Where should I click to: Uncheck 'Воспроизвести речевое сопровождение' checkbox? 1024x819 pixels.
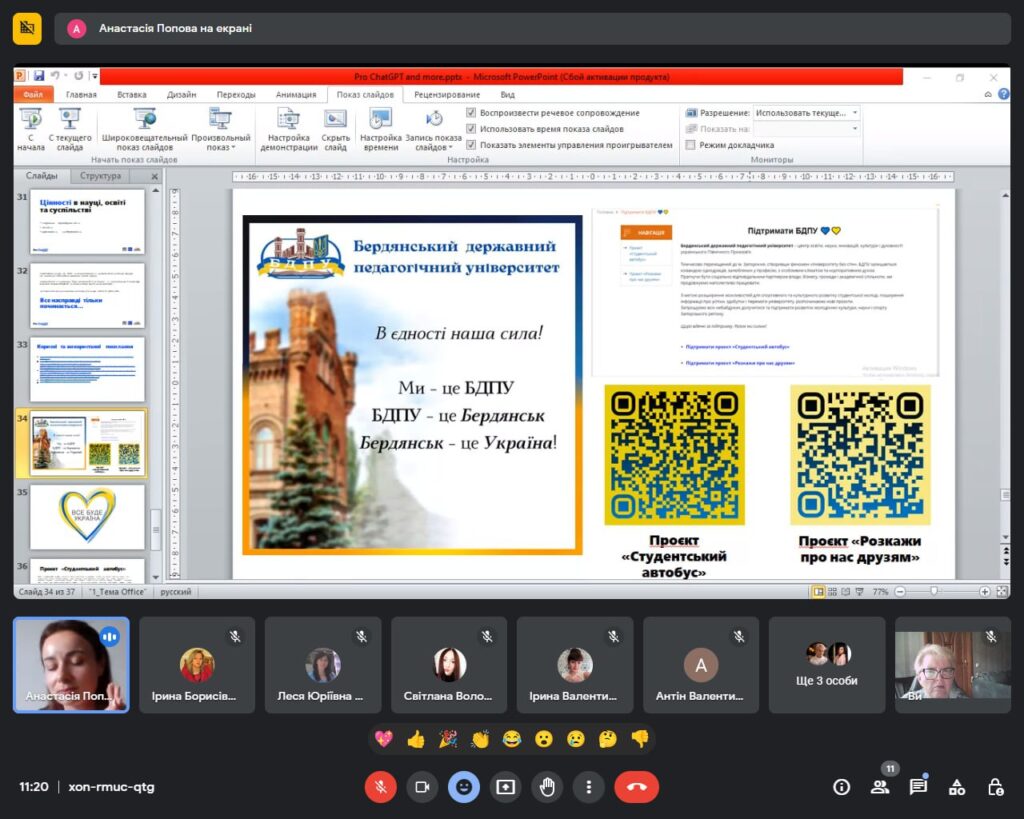(x=472, y=113)
